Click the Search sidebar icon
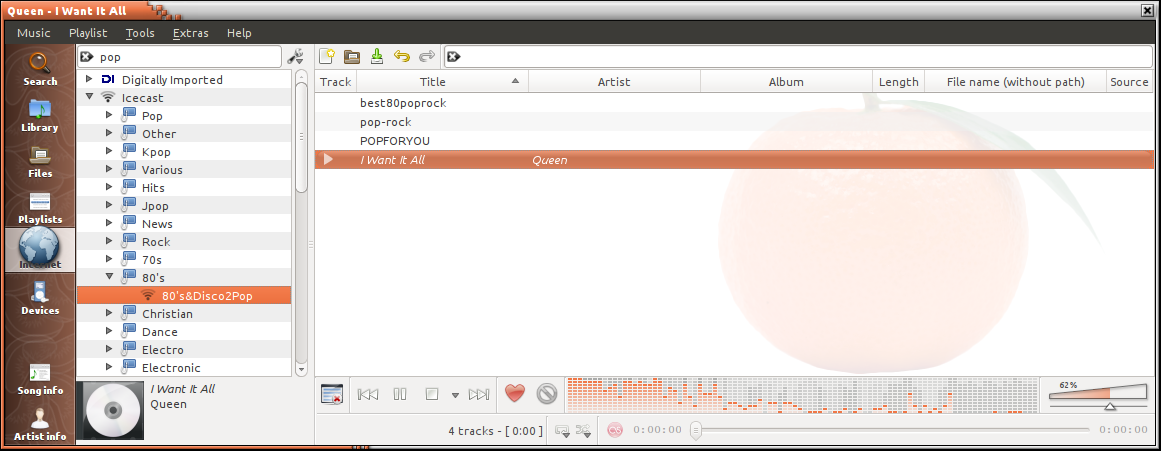This screenshot has height=451, width=1161. point(41,69)
